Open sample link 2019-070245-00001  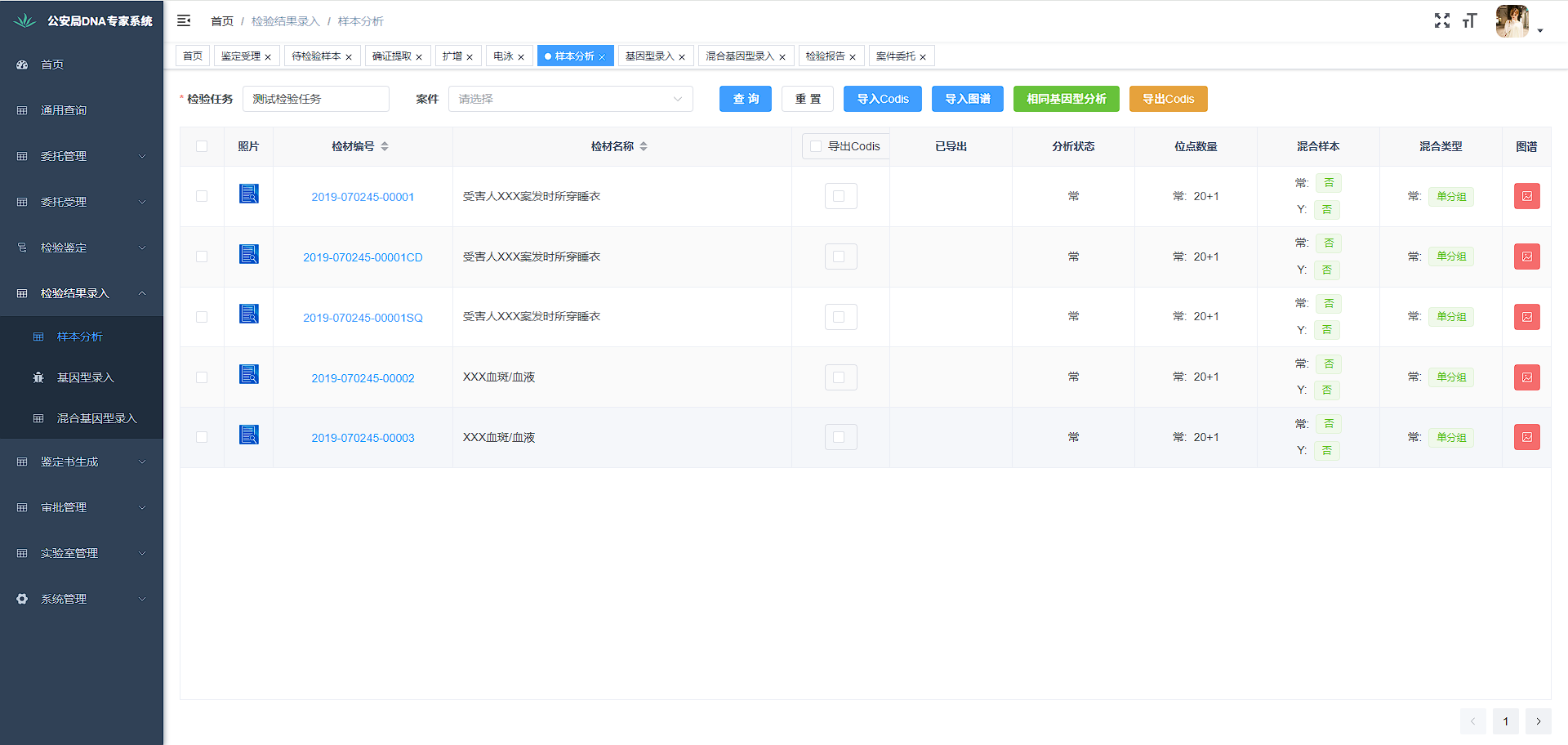(363, 197)
